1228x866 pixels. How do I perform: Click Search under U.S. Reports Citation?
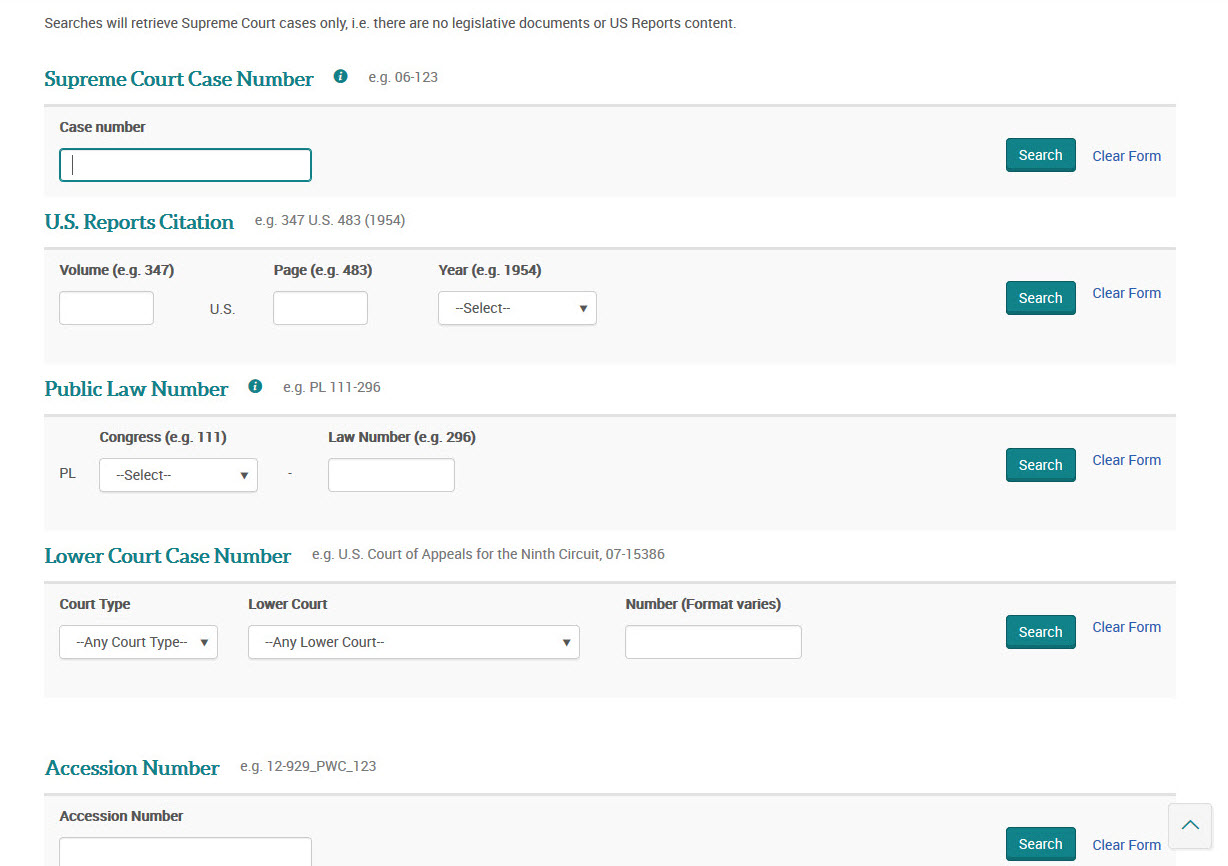coord(1040,298)
